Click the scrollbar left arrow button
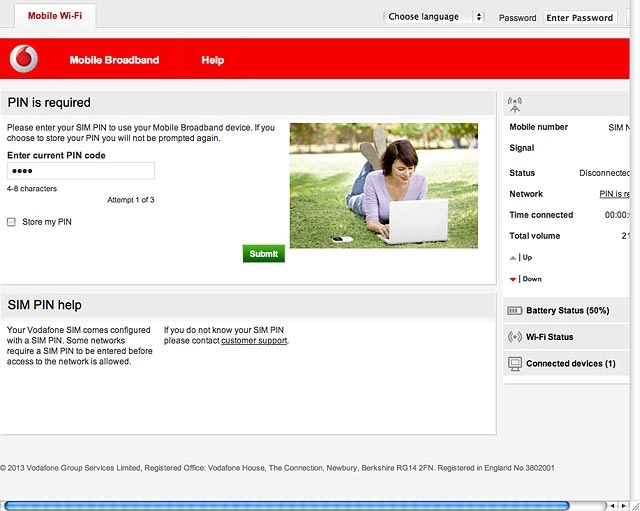The image size is (640, 511). (612, 506)
